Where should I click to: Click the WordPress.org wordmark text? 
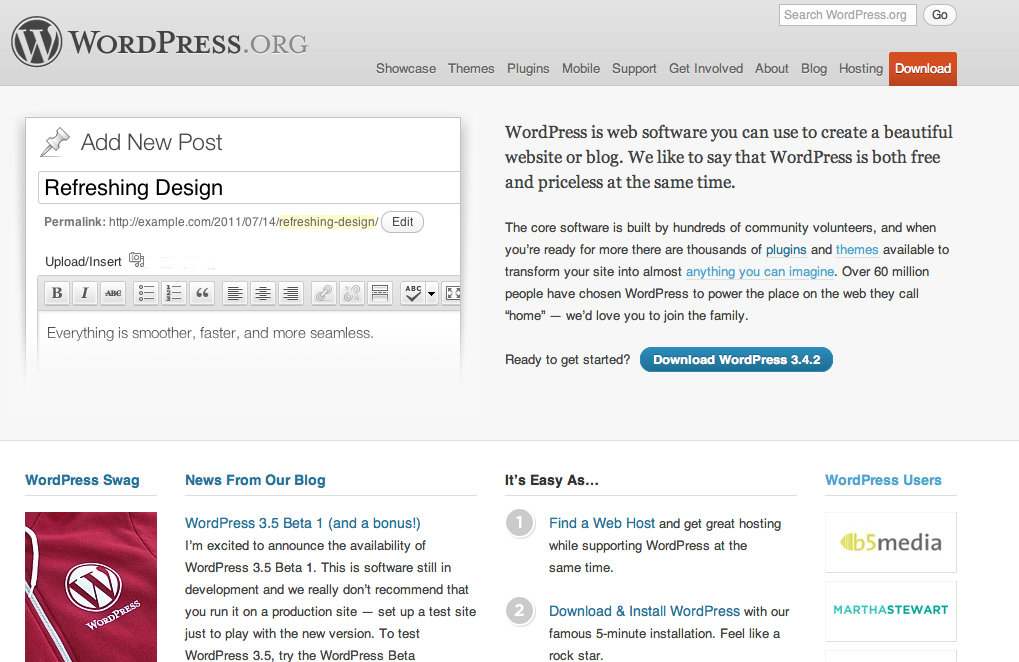[x=188, y=43]
